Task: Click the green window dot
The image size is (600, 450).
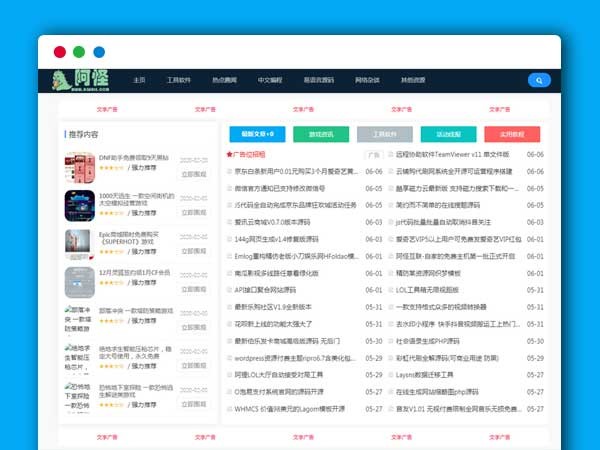Action: [79, 52]
